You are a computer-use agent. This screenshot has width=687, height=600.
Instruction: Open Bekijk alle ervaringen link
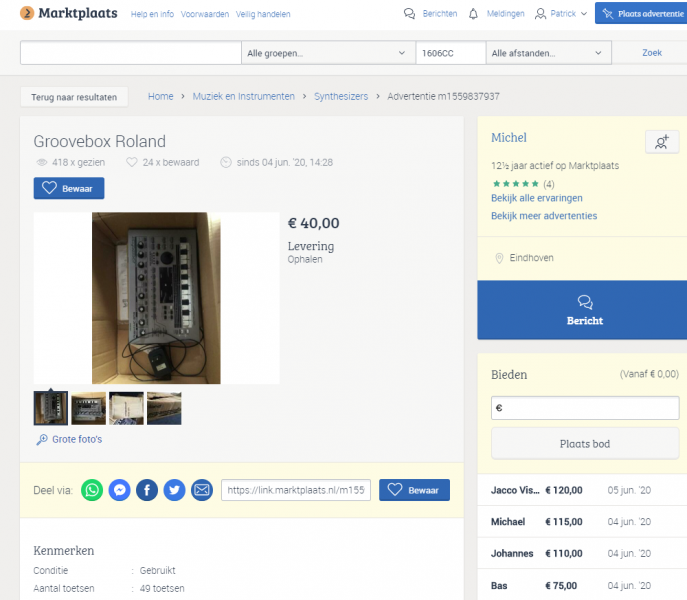pyautogui.click(x=537, y=198)
